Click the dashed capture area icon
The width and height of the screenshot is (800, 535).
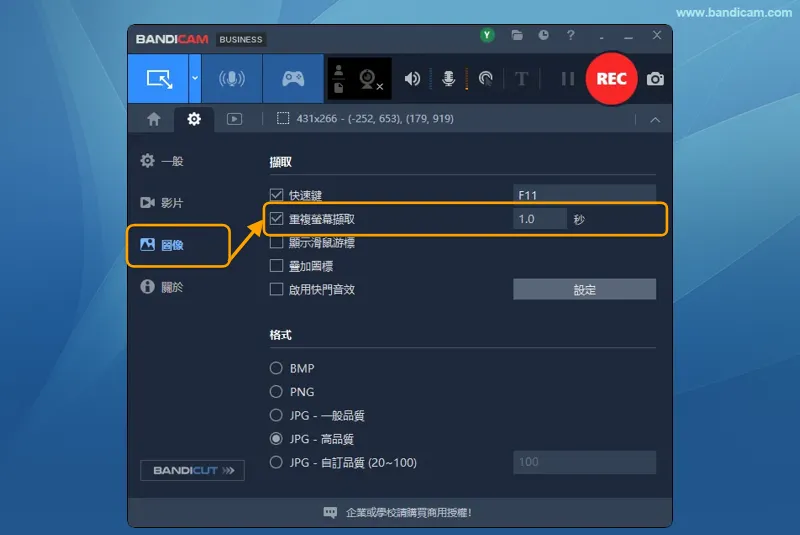pyautogui.click(x=283, y=119)
